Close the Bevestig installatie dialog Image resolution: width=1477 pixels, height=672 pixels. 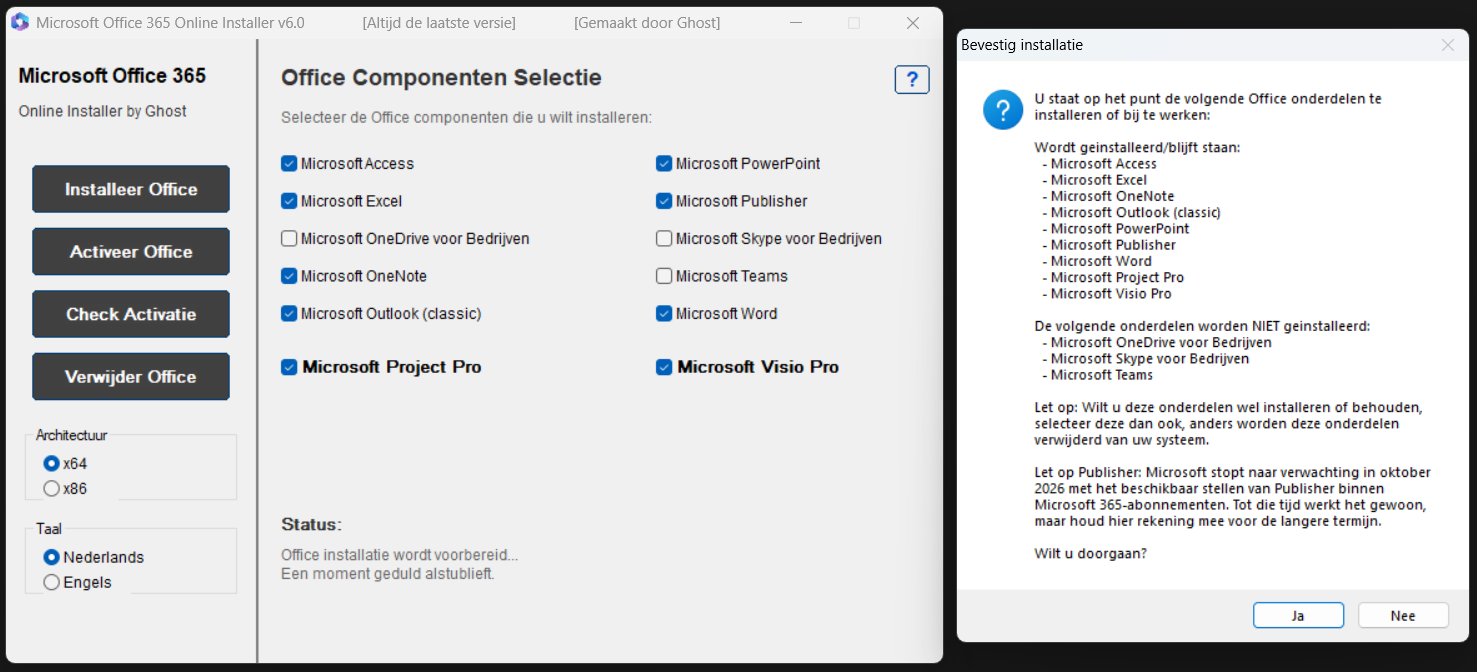coord(1447,45)
